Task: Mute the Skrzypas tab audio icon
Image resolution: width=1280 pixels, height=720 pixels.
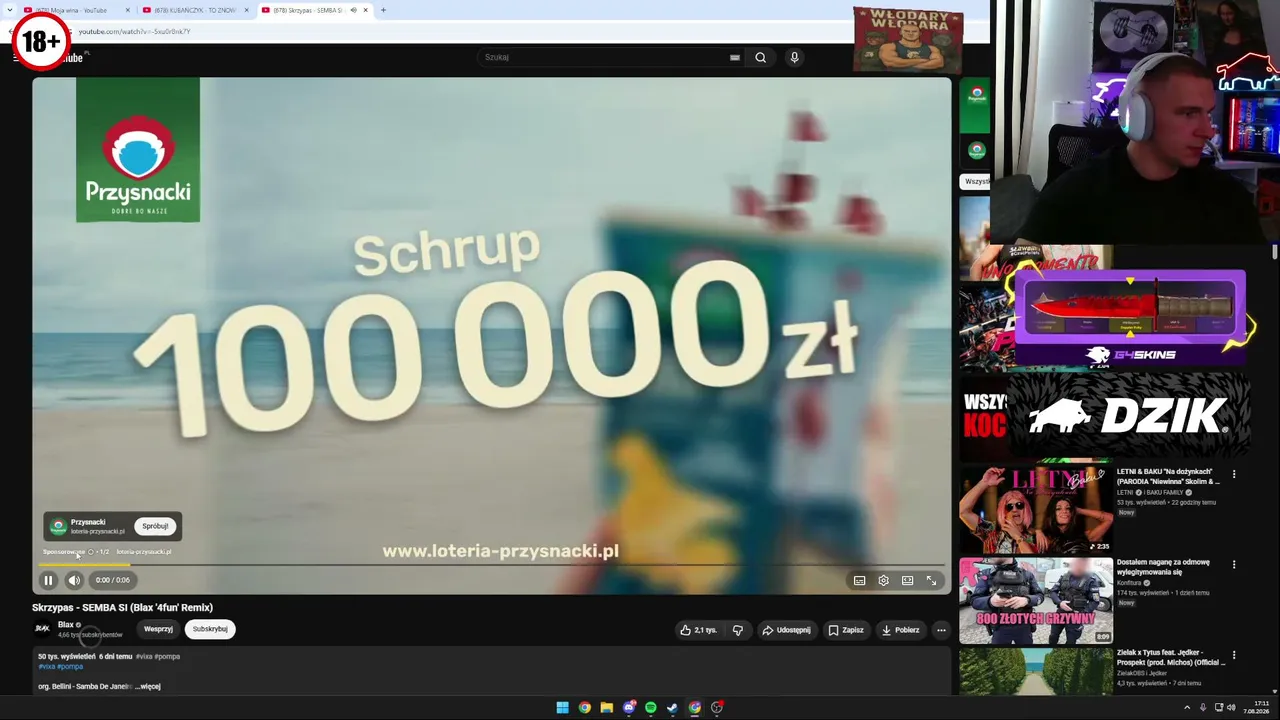Action: (353, 10)
